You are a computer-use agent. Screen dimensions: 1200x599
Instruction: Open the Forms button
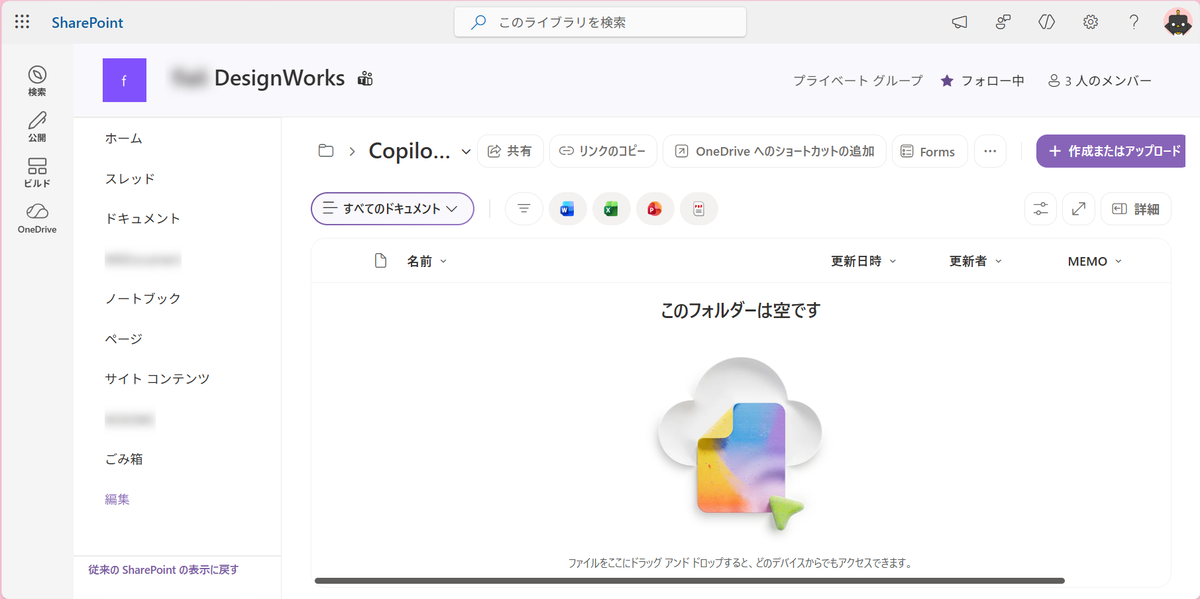tap(928, 151)
